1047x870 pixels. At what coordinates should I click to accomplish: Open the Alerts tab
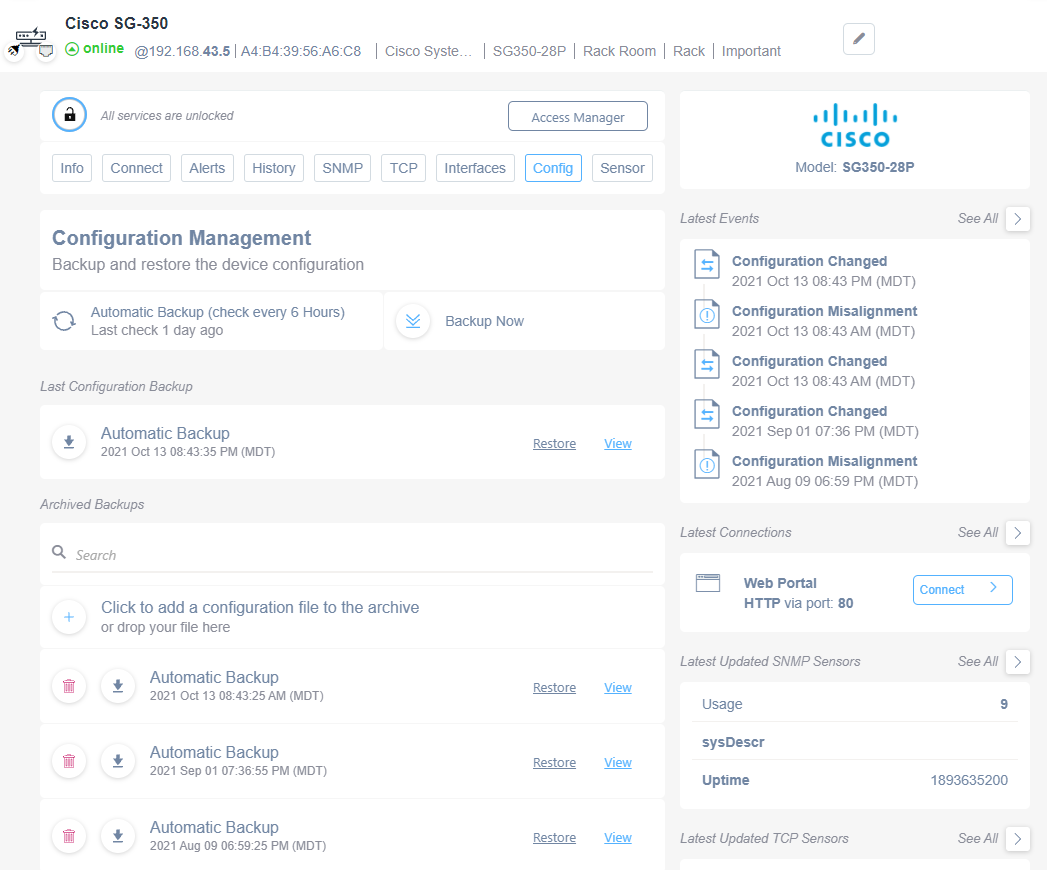click(x=207, y=168)
